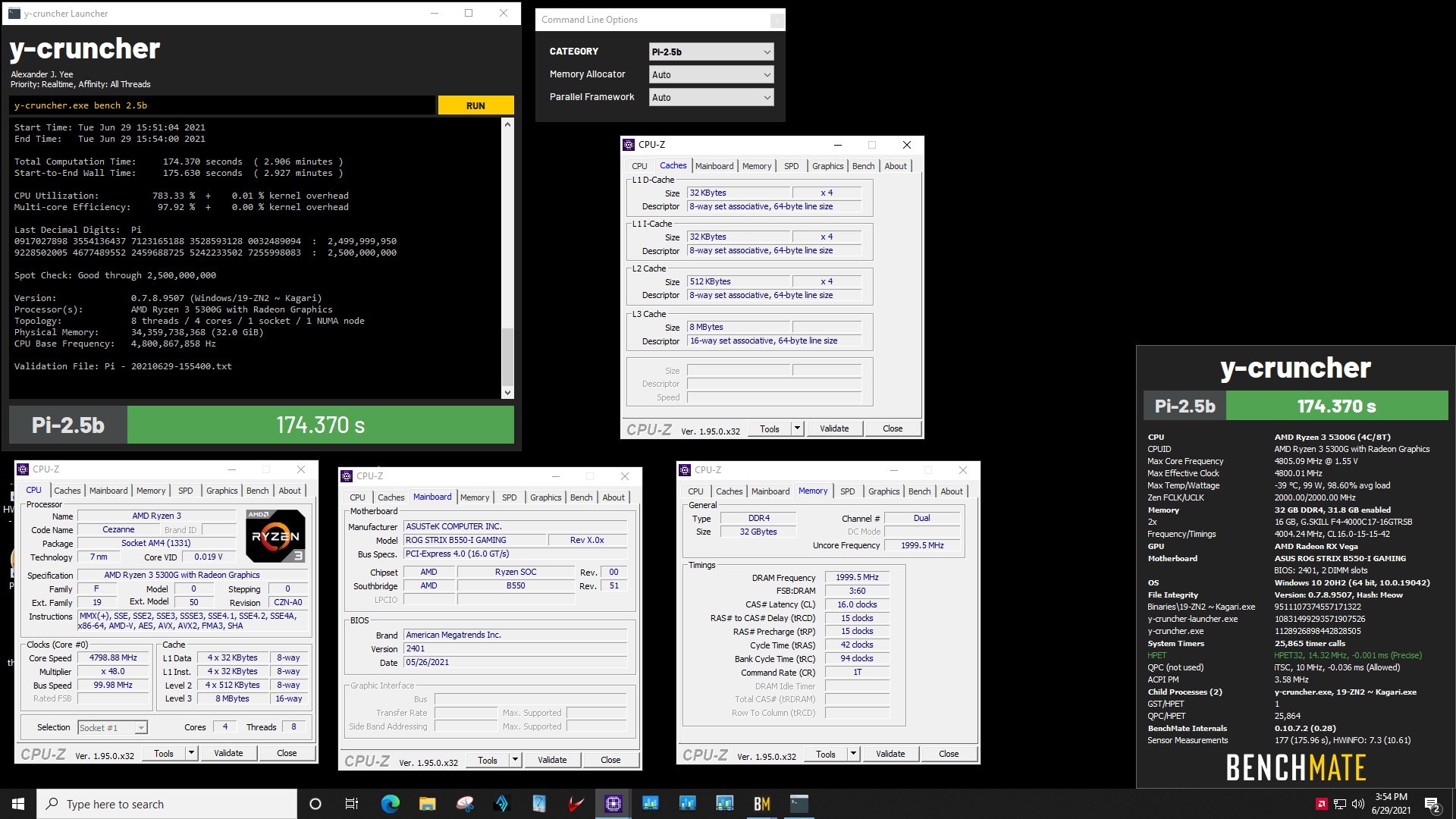The image size is (1456, 819).
Task: Open the CATEGORY dropdown showing Pi-2.5b
Action: tap(711, 52)
